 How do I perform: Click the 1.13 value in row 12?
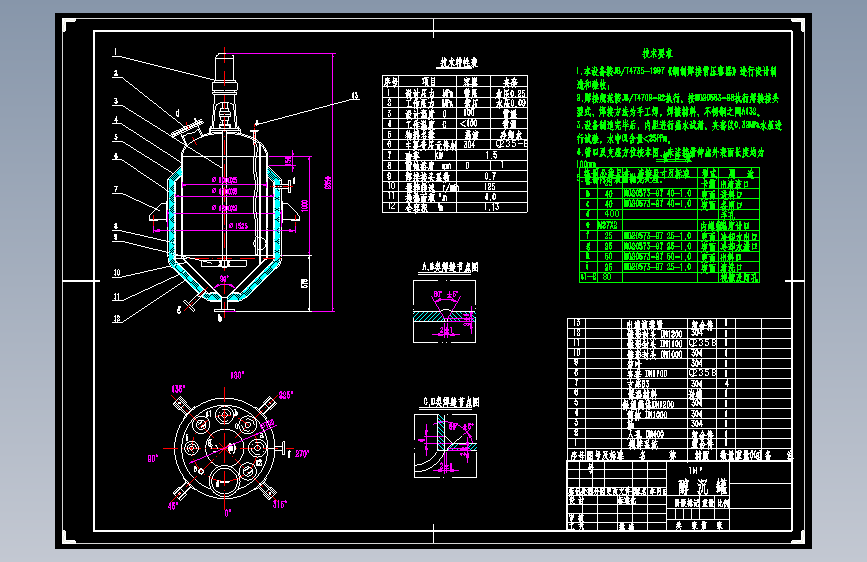tap(491, 207)
